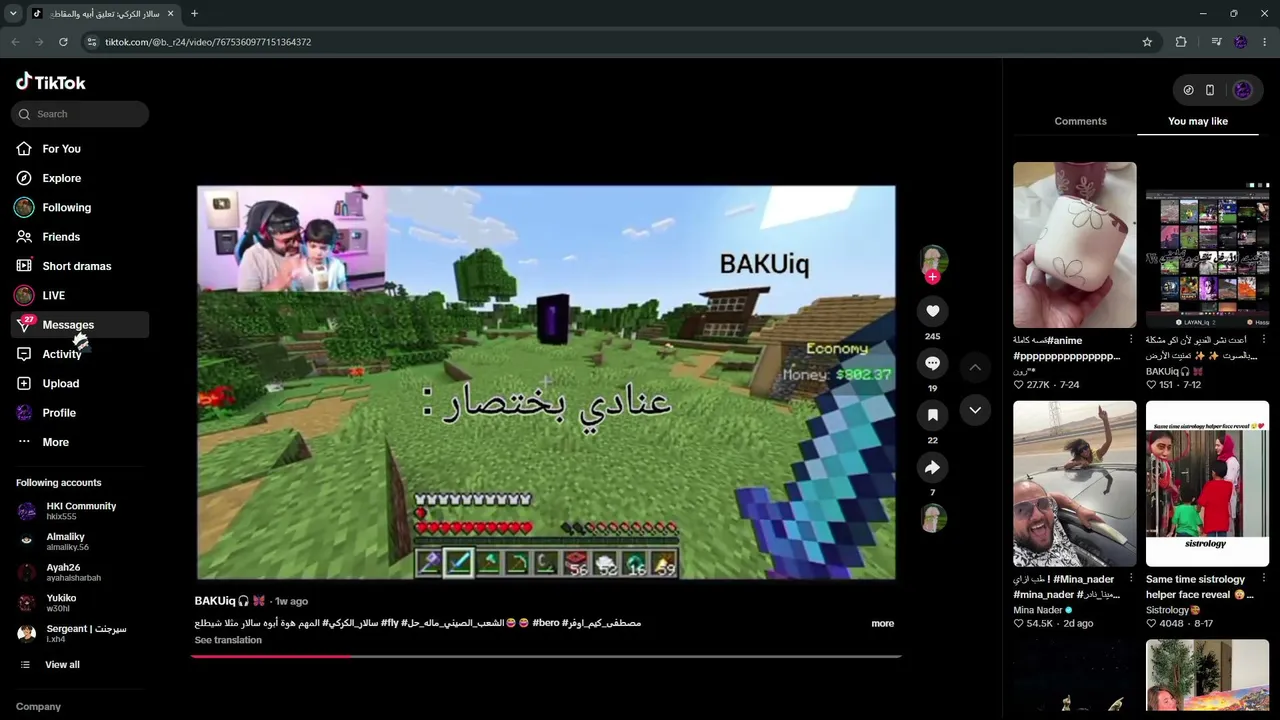
Task: Open Explore compass icon in sidebar
Action: coord(24,178)
